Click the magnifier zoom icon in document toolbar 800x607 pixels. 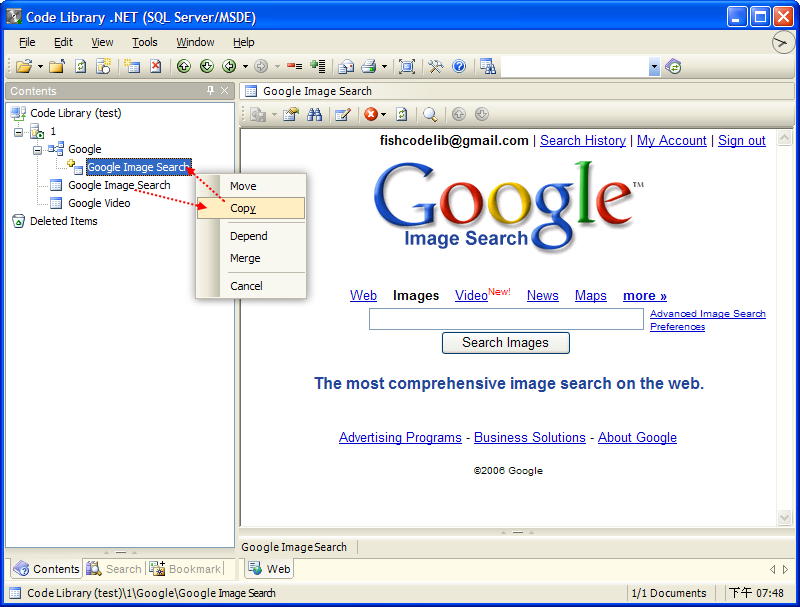click(x=430, y=114)
